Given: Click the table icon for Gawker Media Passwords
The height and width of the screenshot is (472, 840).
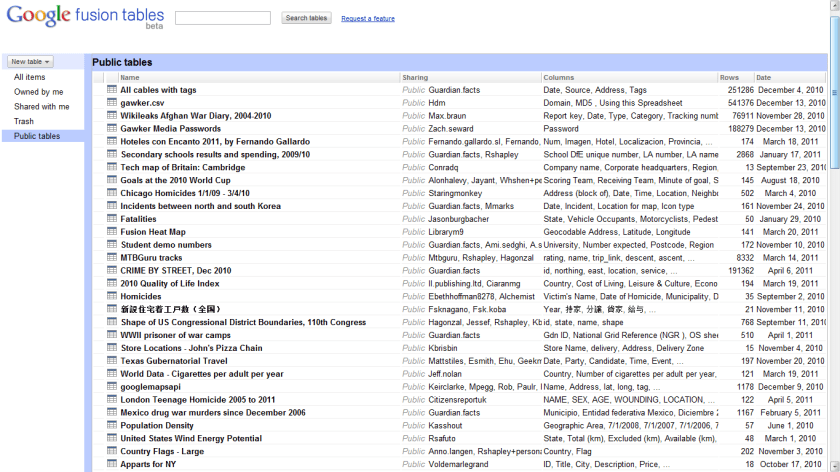Looking at the screenshot, I should pos(112,129).
